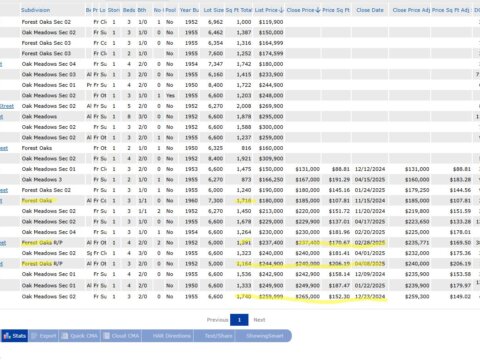The image size is (480, 360).
Task: Go to page 1 of results
Action: click(239, 320)
